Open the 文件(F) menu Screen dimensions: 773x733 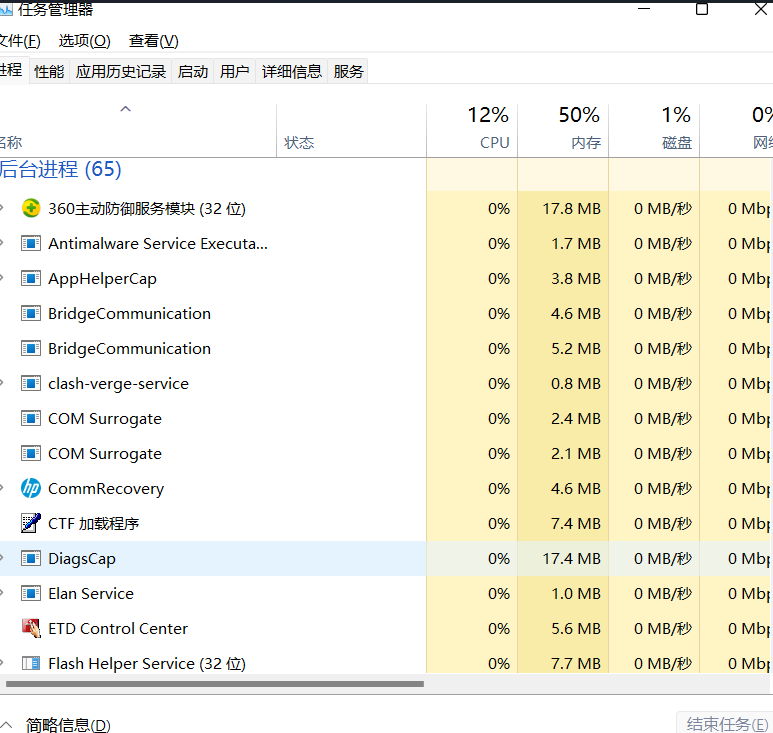point(20,41)
